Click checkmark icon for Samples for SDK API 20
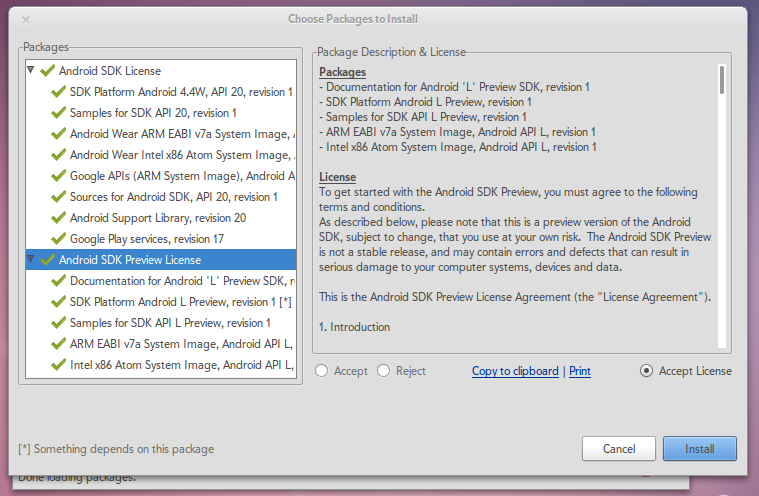 pos(58,113)
